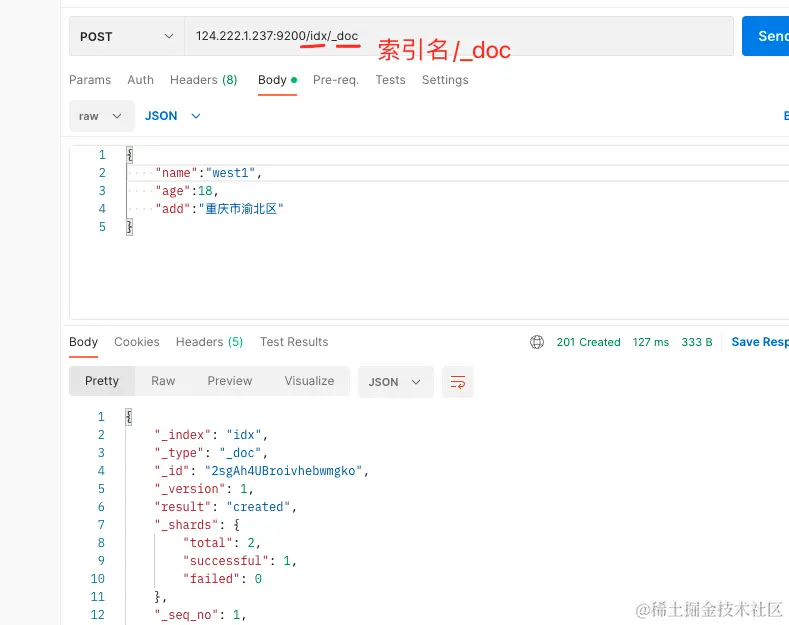
Task: Open the JSON body format dropdown
Action: (x=173, y=116)
